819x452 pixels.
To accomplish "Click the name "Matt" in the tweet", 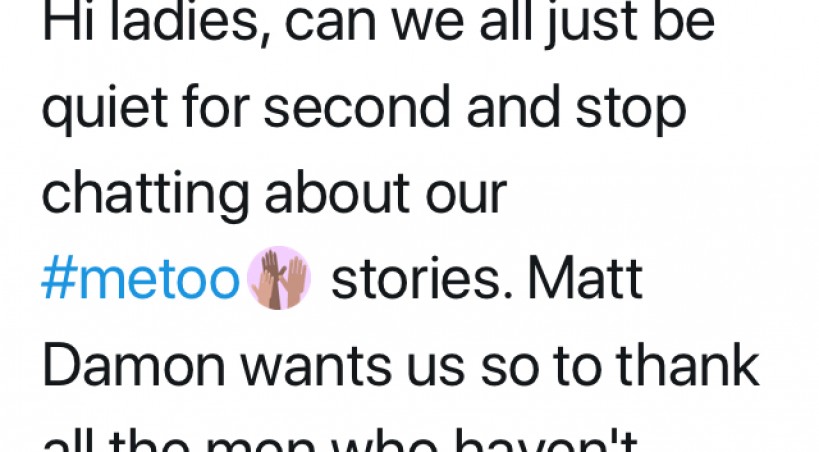I will point(585,280).
